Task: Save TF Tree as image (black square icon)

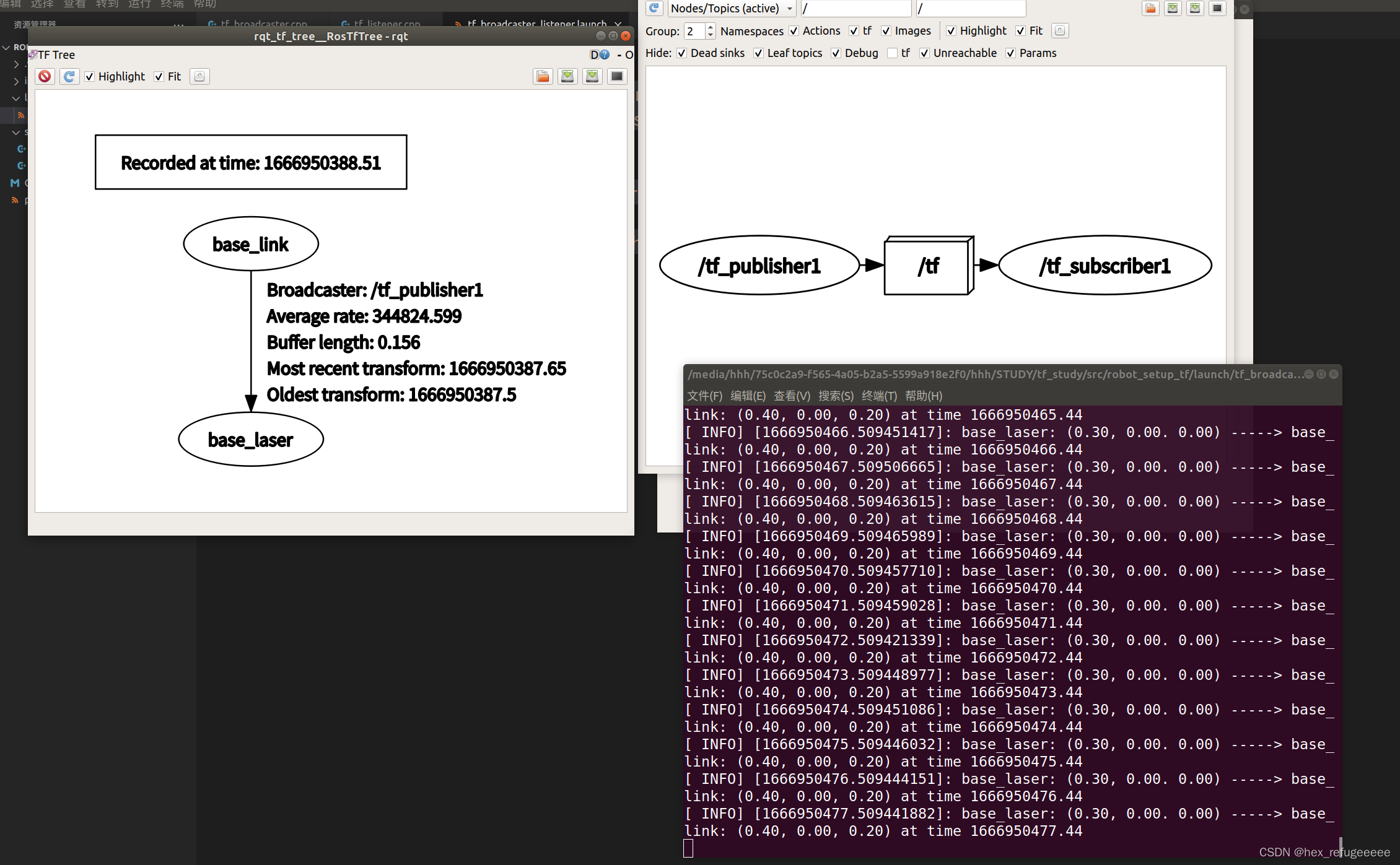Action: coord(617,76)
